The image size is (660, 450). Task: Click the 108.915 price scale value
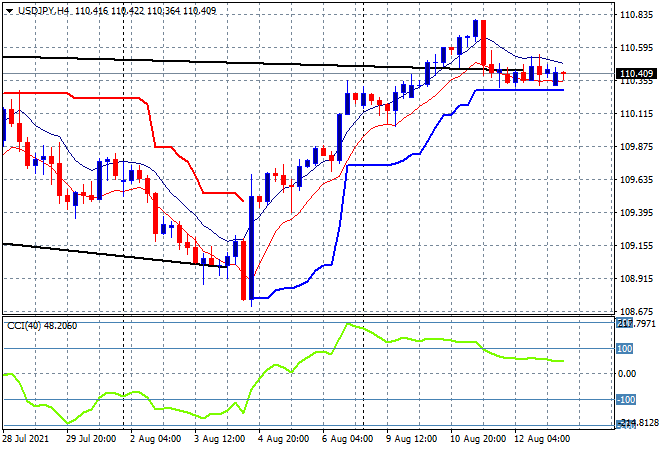pos(636,279)
